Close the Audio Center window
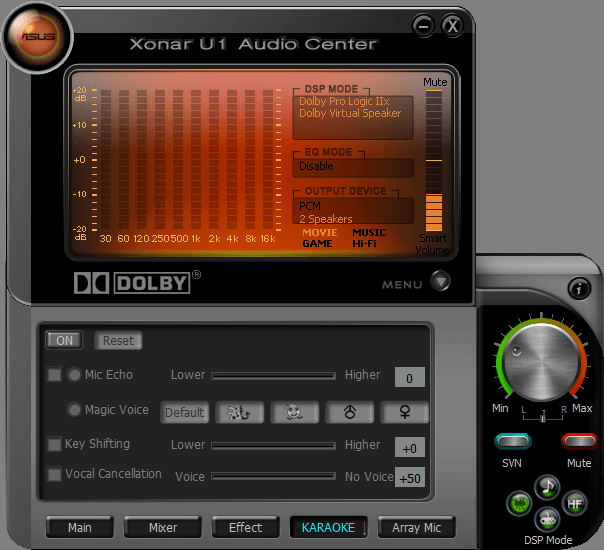The height and width of the screenshot is (550, 604). [452, 26]
